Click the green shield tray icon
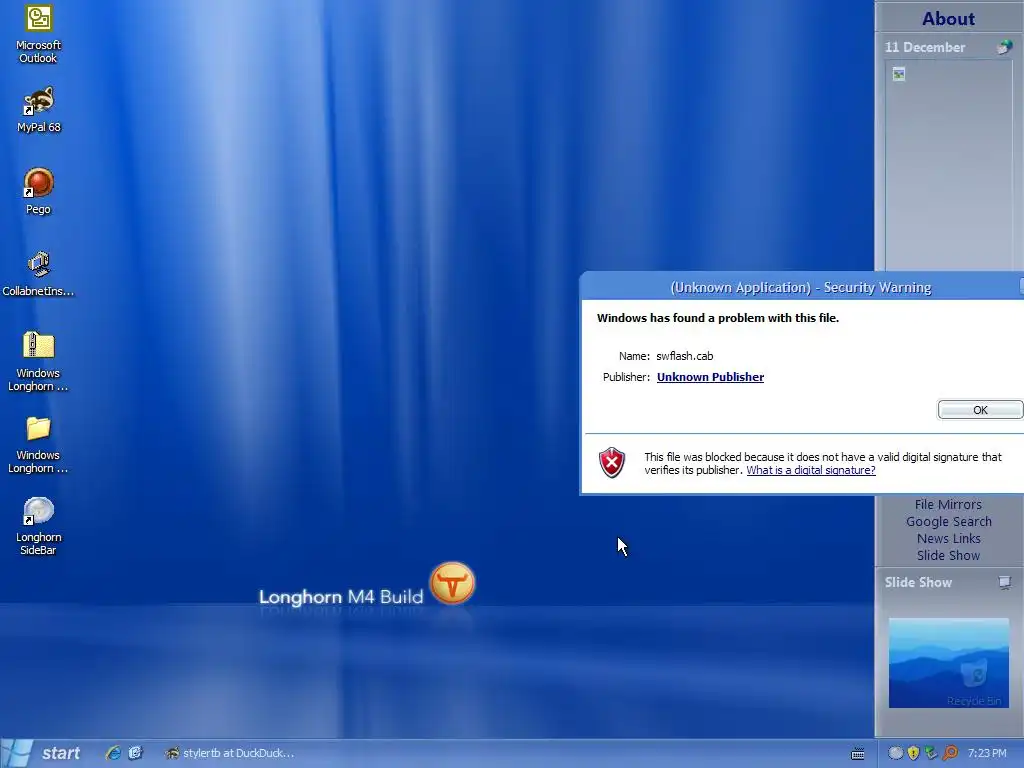Screen dimensions: 1024x768 click(x=931, y=753)
